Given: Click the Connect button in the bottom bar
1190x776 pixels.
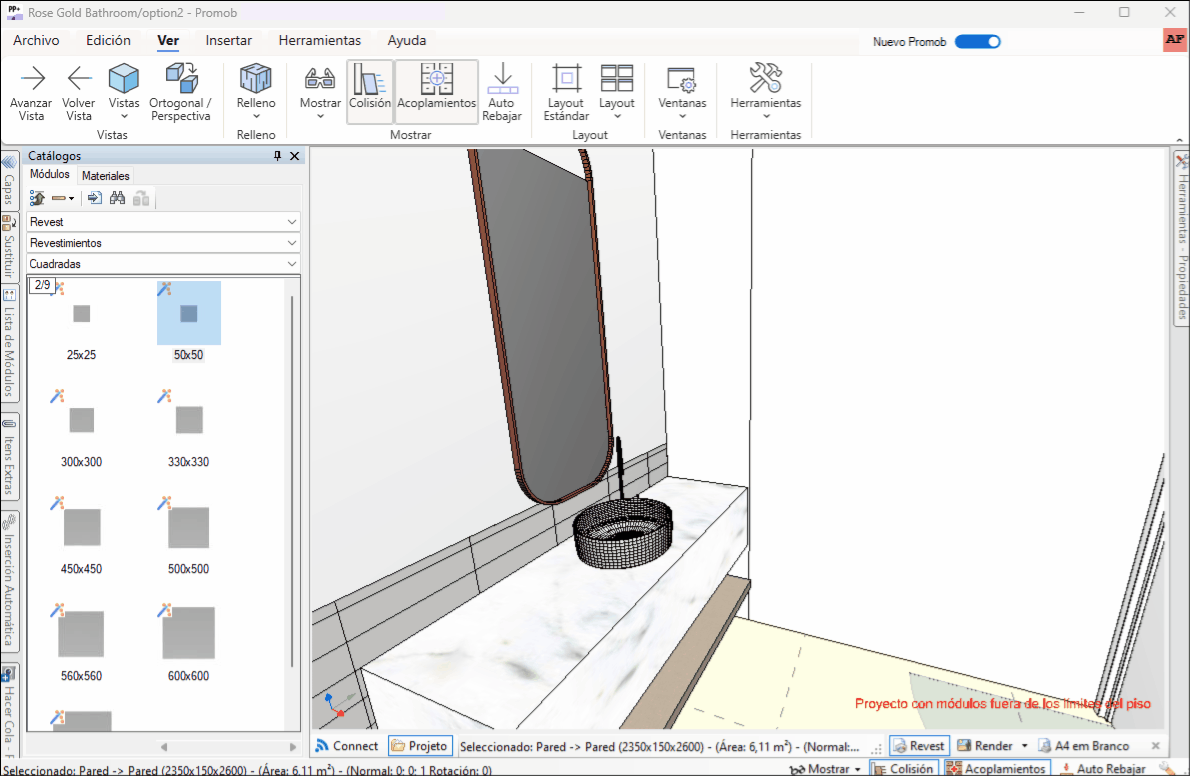Looking at the screenshot, I should (347, 746).
